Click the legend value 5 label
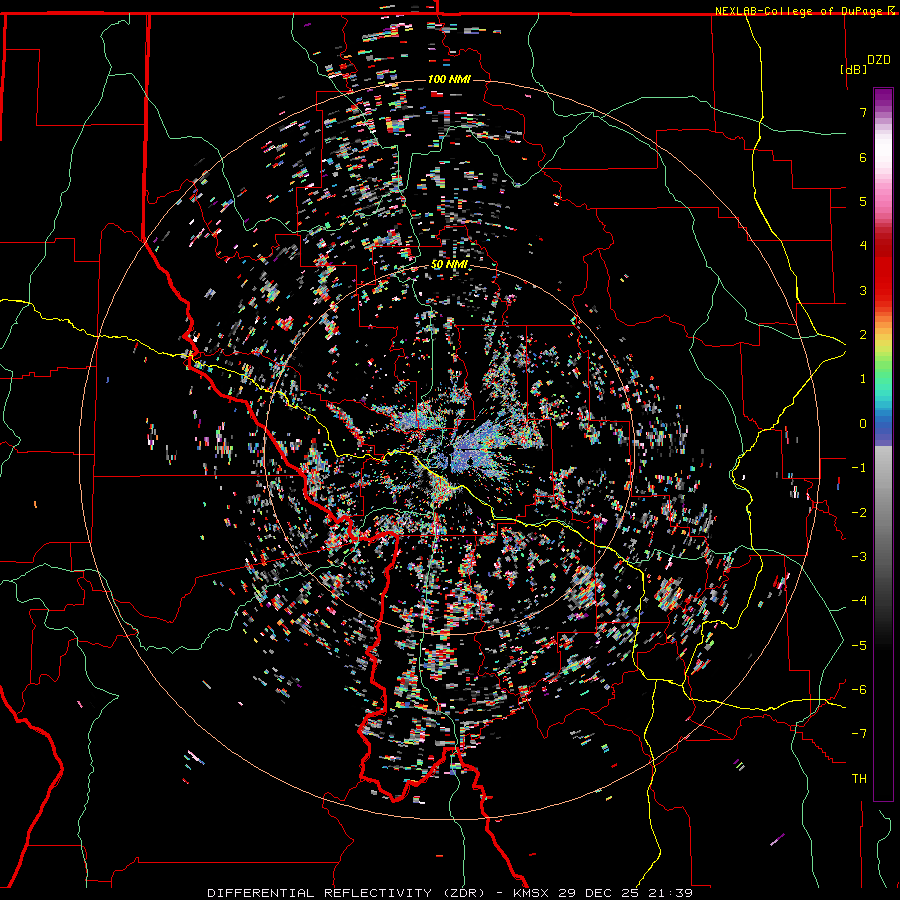Screen dimensions: 900x900 (863, 201)
